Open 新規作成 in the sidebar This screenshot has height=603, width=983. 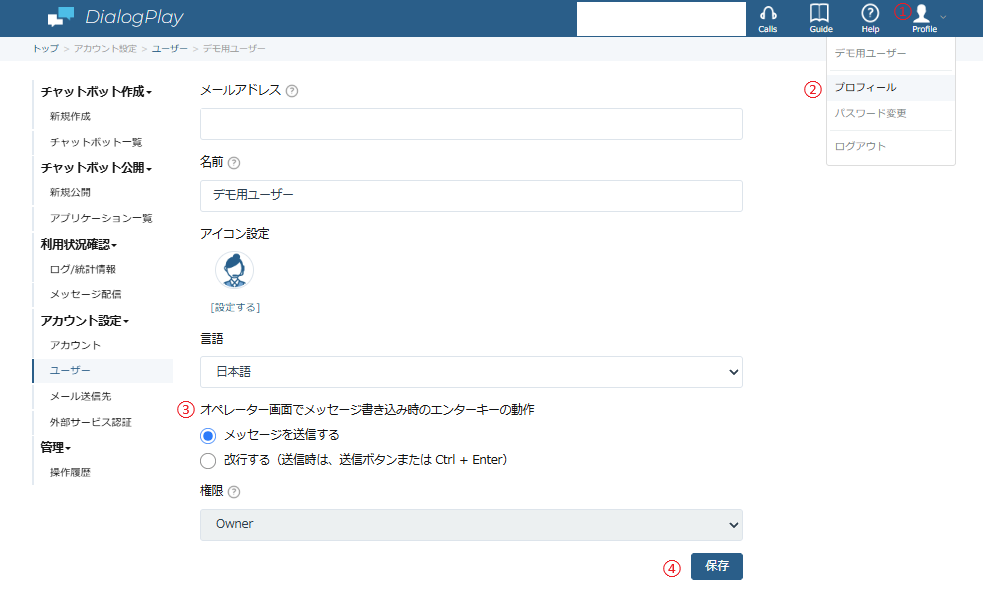pyautogui.click(x=70, y=117)
